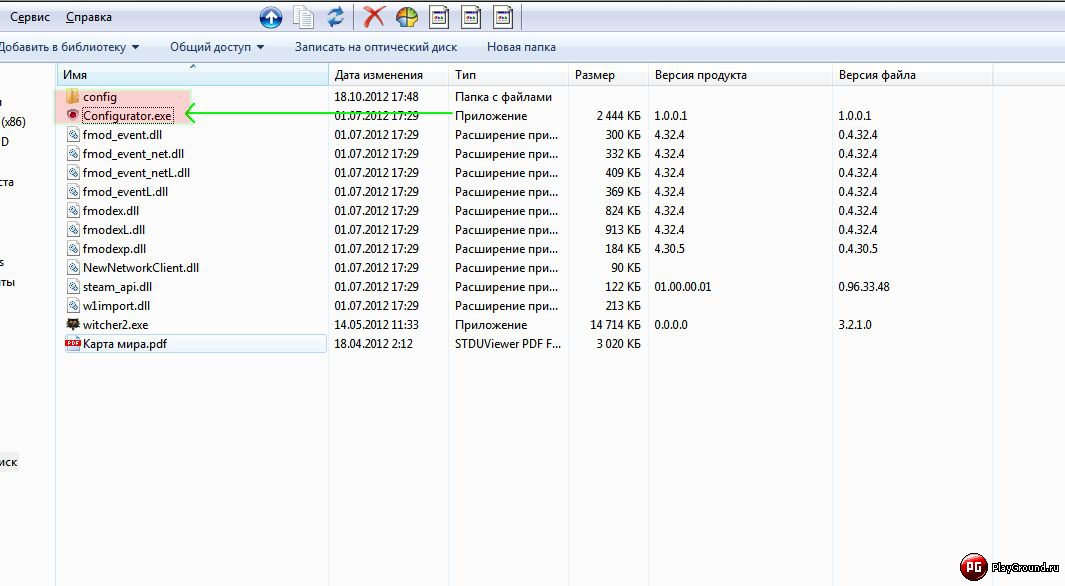The image size is (1065, 586).
Task: Select the fmod_eventL.dll file name
Action: point(125,192)
